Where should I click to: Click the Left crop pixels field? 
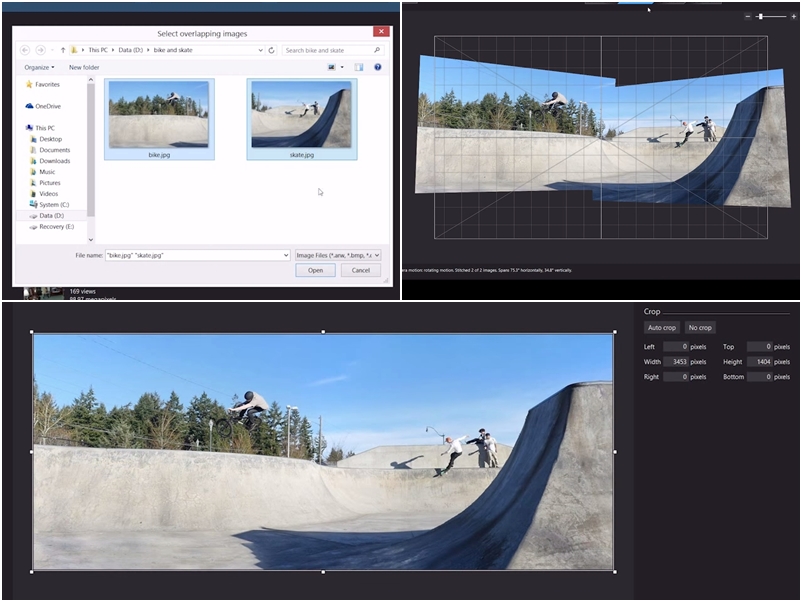click(676, 347)
